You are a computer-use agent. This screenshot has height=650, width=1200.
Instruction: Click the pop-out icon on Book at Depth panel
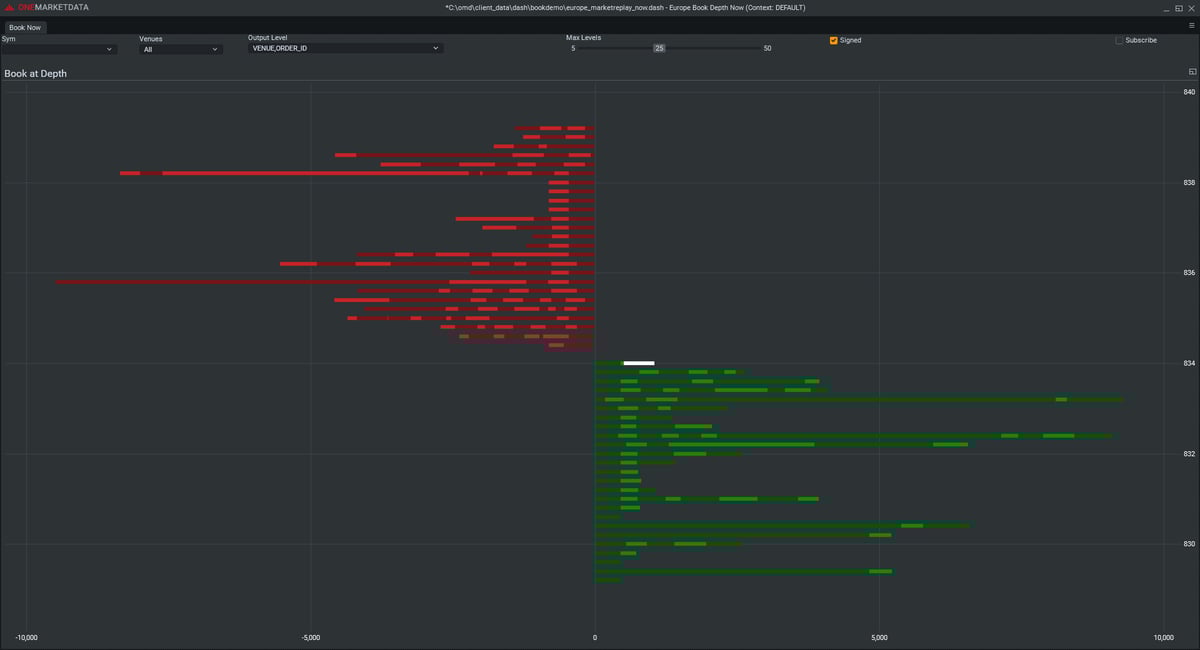point(1191,71)
